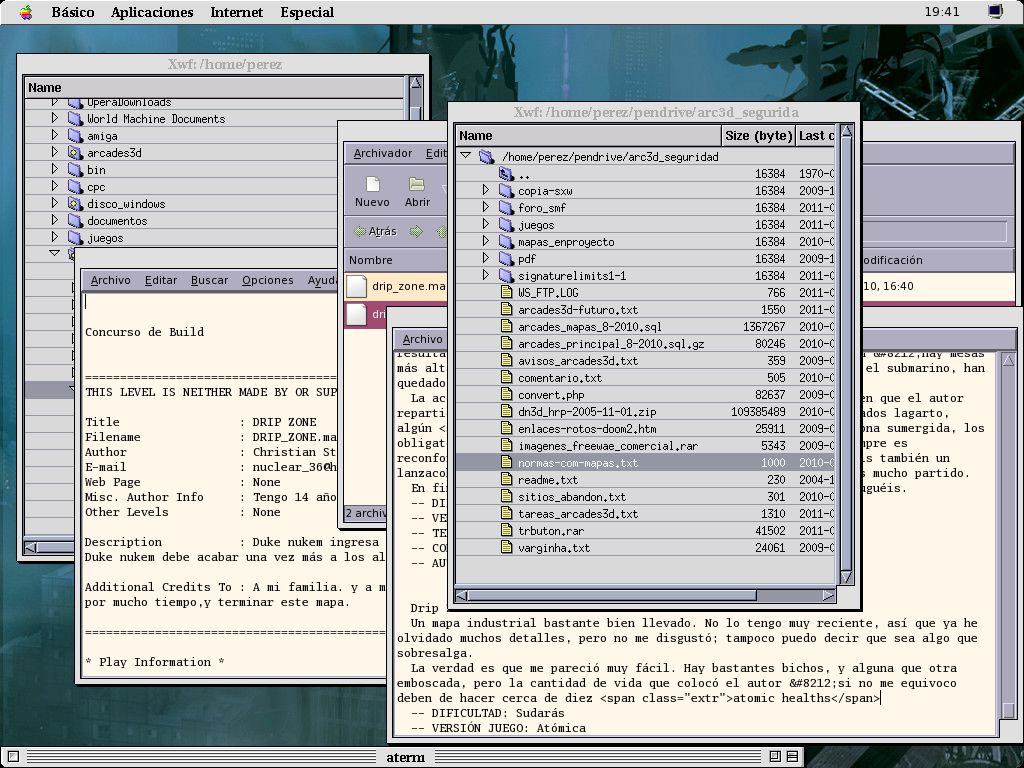This screenshot has height=768, width=1024.
Task: Sort arc3d_seguridad list by Name column
Action: coord(588,136)
